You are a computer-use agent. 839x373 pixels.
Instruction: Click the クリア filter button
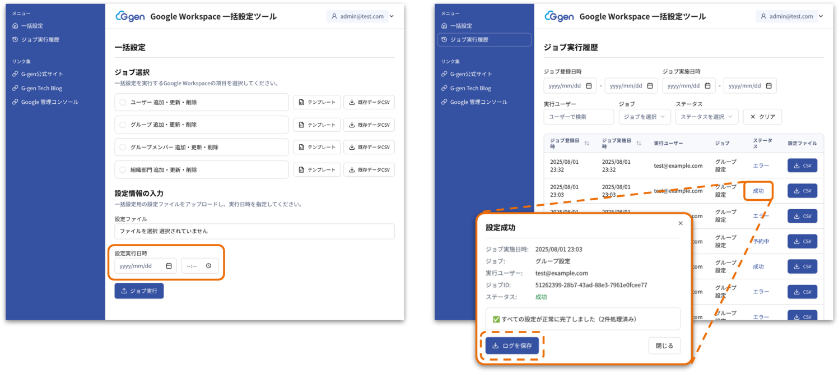762,117
